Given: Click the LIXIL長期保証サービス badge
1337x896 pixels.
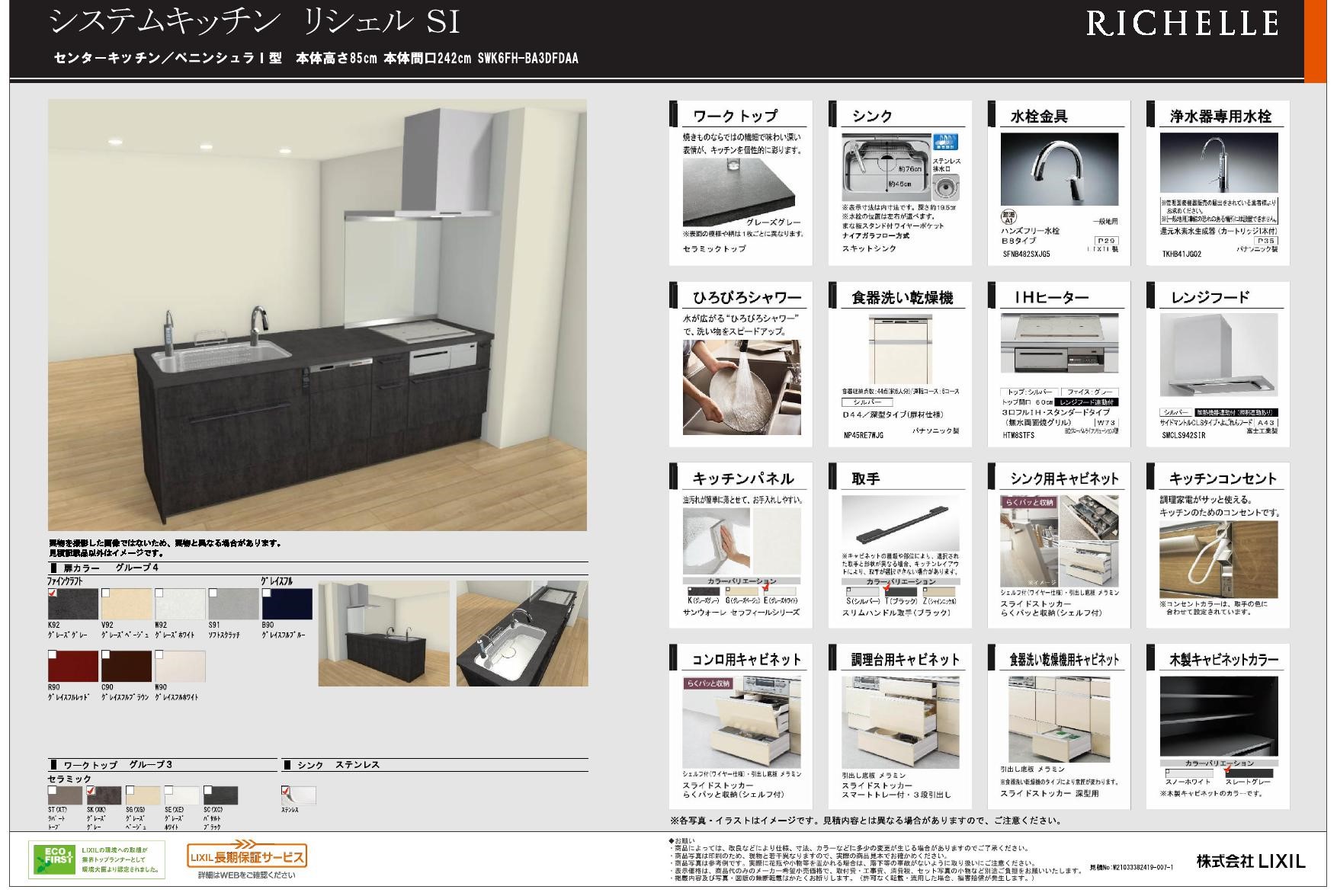Looking at the screenshot, I should pos(247,856).
